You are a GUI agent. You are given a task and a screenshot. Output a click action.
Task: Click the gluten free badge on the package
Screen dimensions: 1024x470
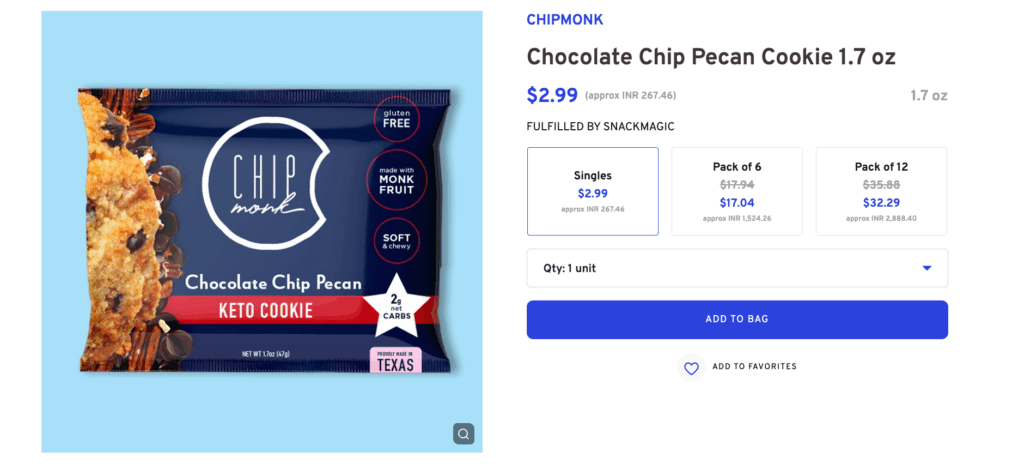(x=397, y=120)
